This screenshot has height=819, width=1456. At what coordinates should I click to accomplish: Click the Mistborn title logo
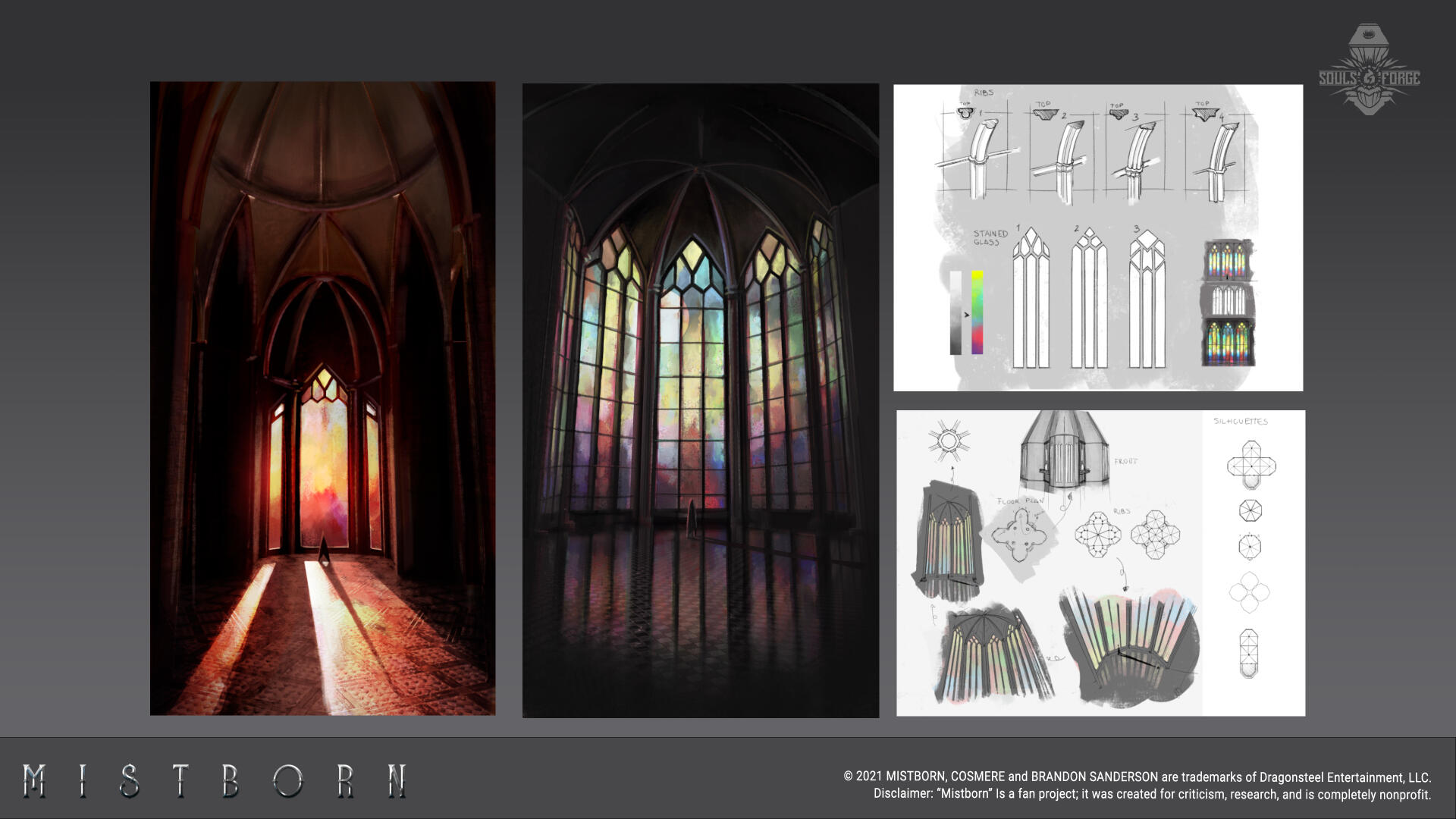215,781
